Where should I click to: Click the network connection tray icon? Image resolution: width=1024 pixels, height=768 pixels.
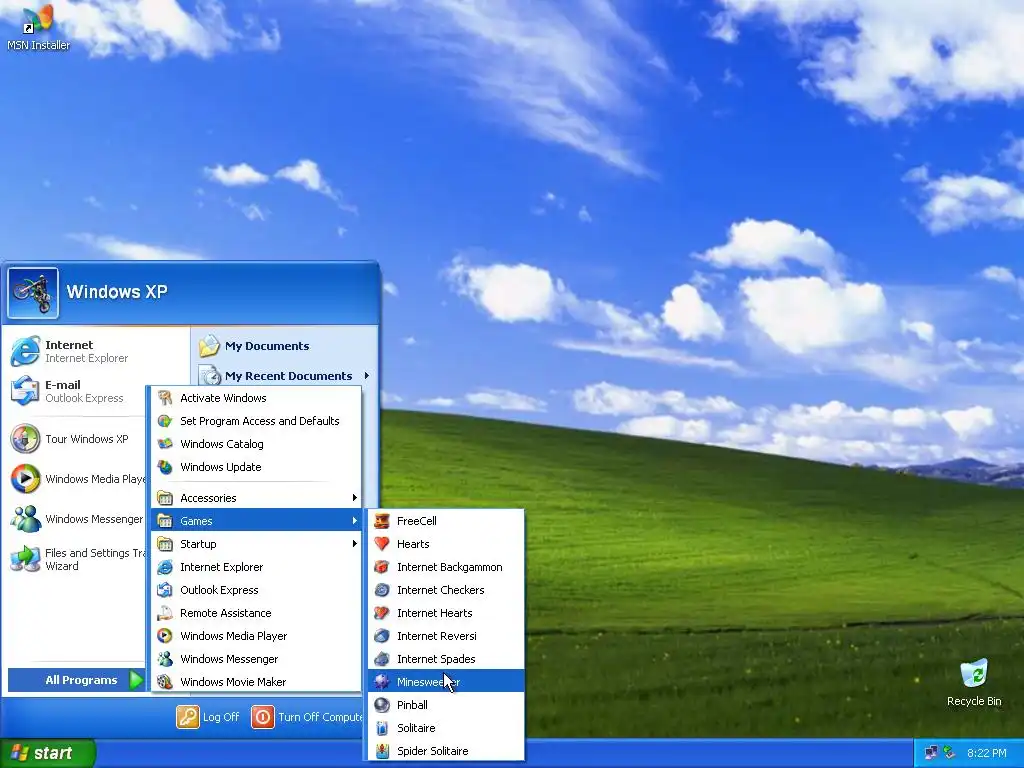coord(931,753)
